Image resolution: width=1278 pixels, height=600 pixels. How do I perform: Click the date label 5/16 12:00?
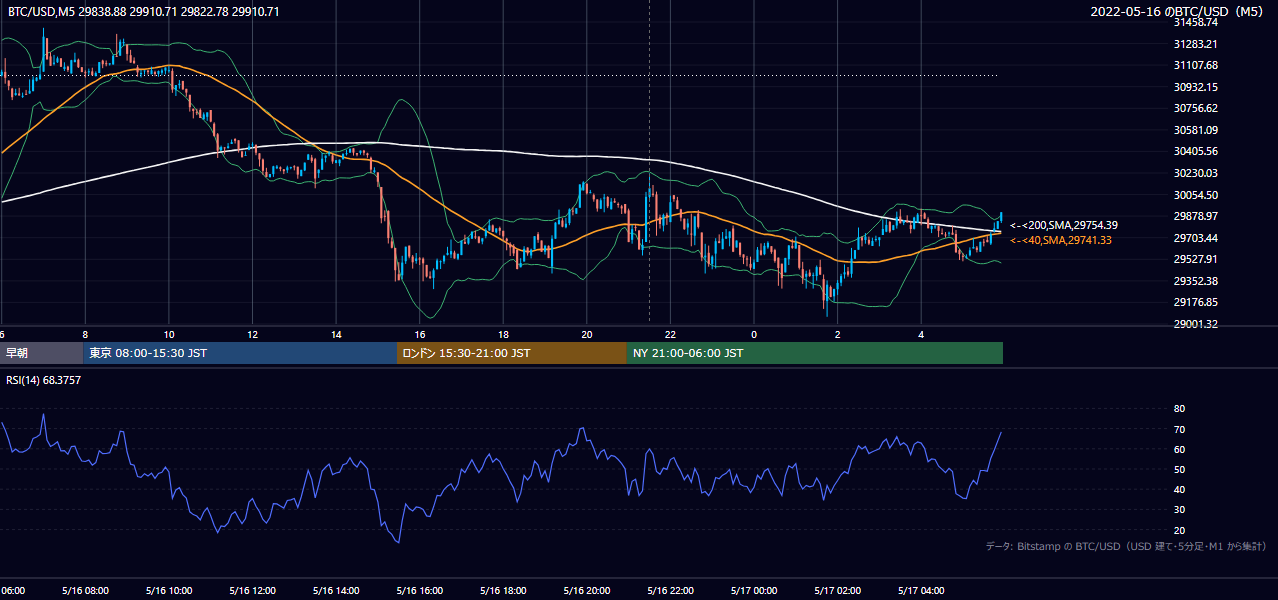click(252, 590)
